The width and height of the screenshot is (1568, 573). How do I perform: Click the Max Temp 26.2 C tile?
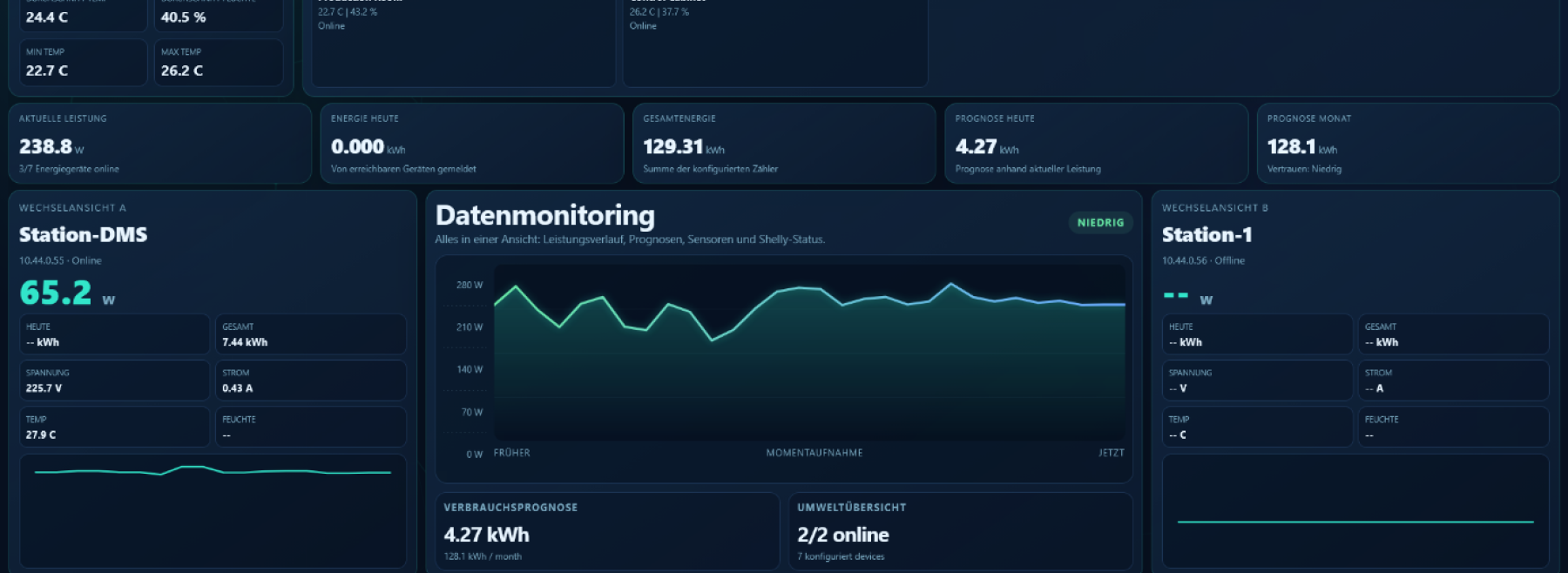pos(219,63)
